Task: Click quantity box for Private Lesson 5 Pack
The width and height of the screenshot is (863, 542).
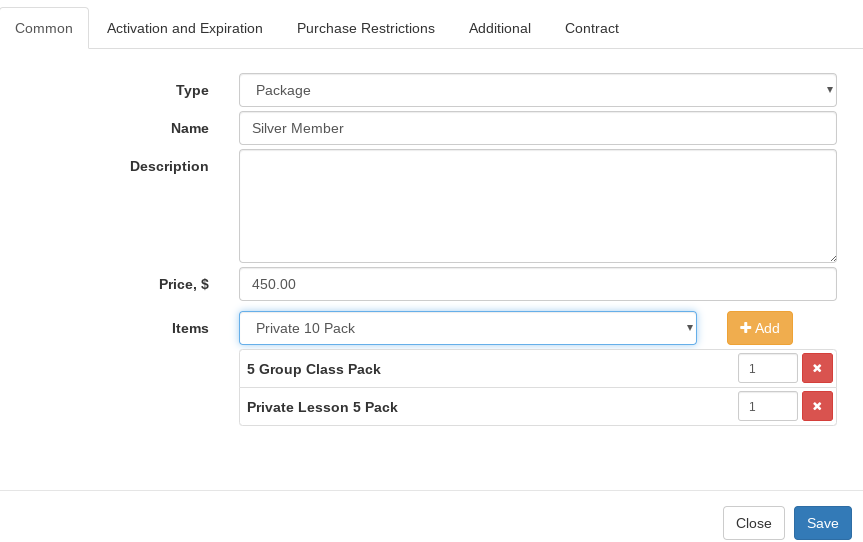Action: coord(767,406)
